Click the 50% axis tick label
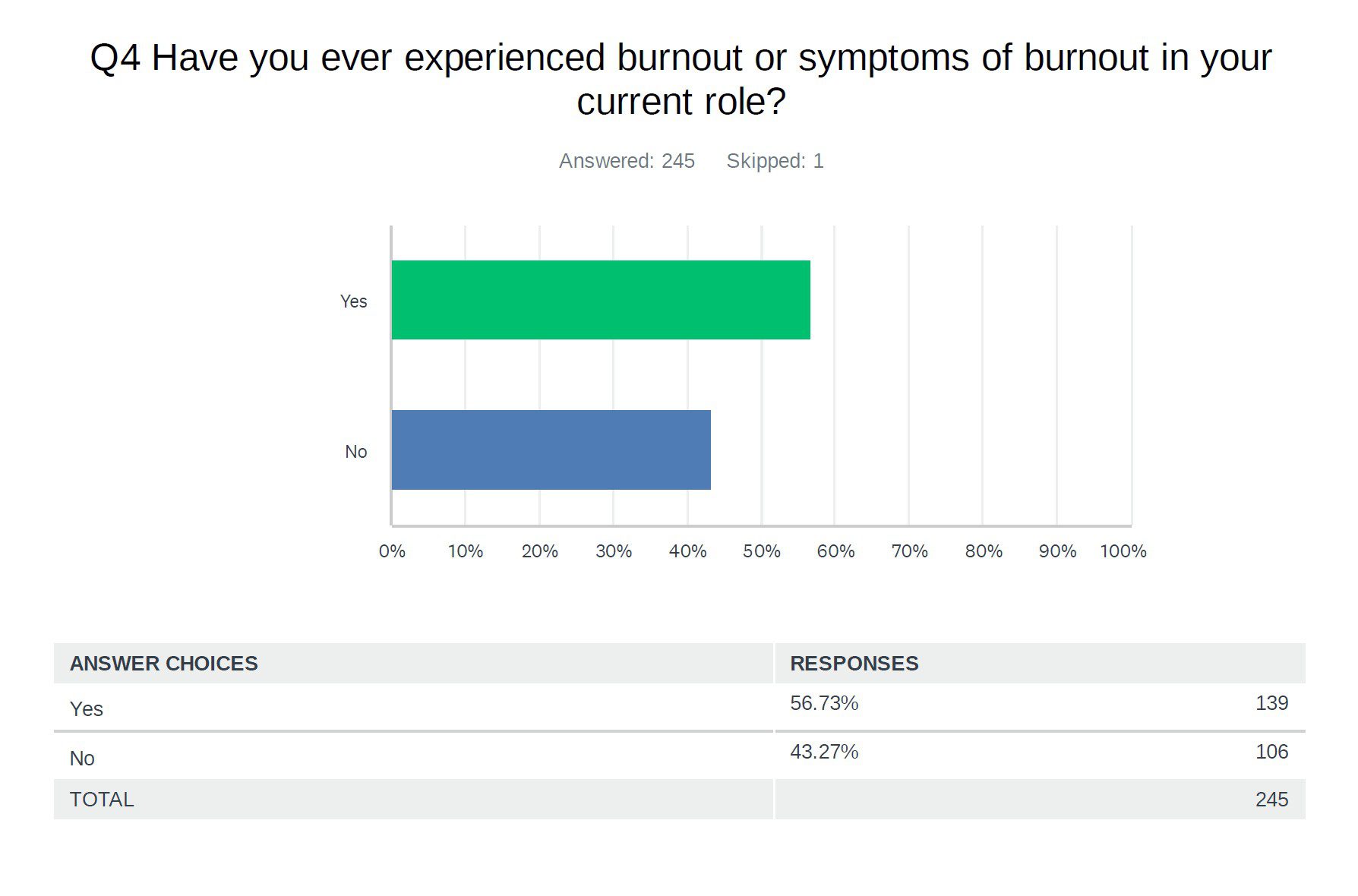The image size is (1358, 896). [761, 551]
